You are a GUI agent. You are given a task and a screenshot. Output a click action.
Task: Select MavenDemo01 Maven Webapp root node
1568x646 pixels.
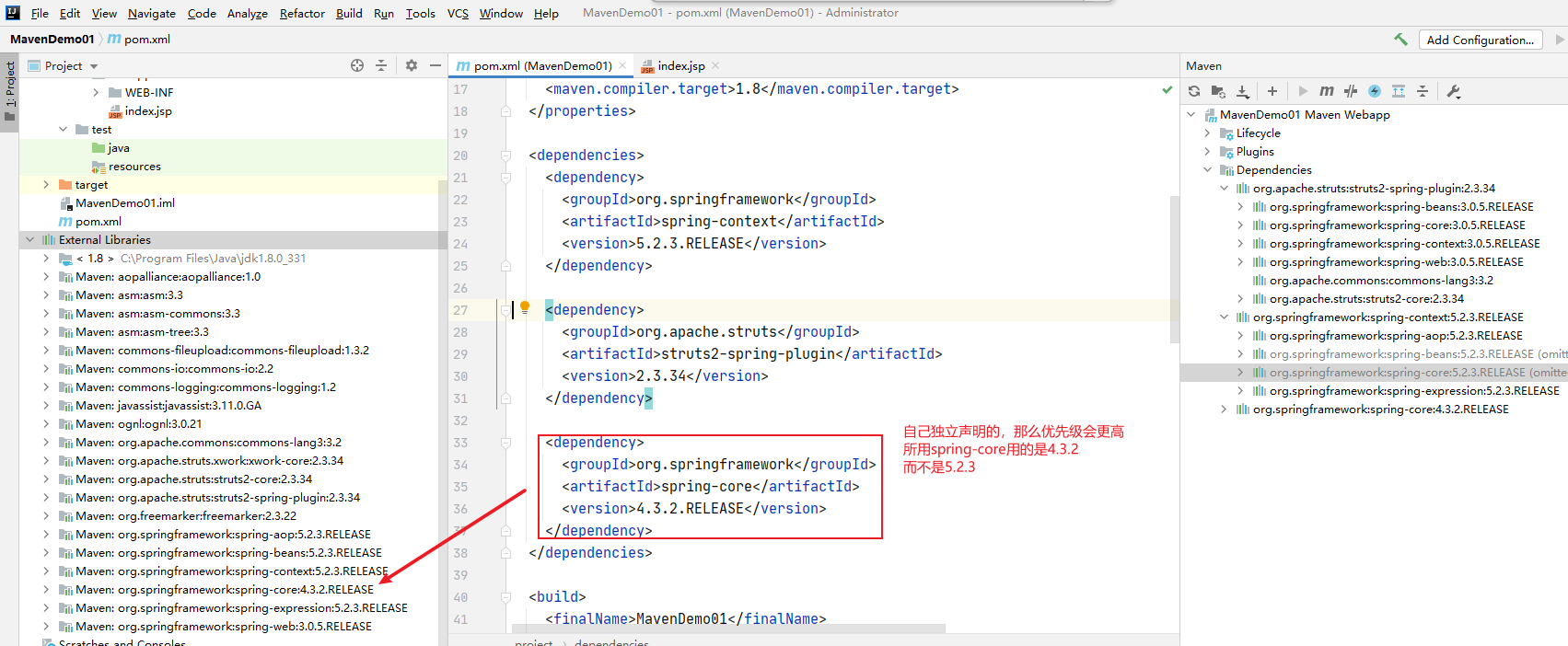coord(1305,114)
